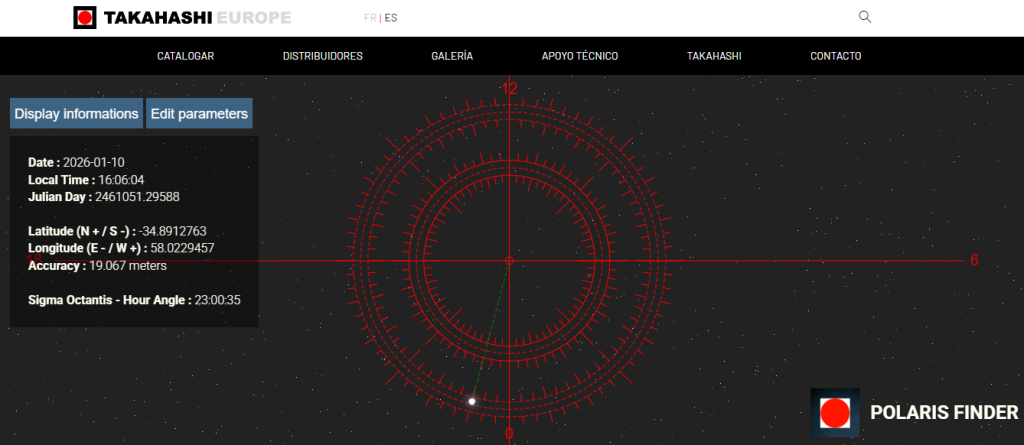The height and width of the screenshot is (445, 1024).
Task: Click the TAKAHASHI EUROPE wordmark
Action: coord(197,18)
